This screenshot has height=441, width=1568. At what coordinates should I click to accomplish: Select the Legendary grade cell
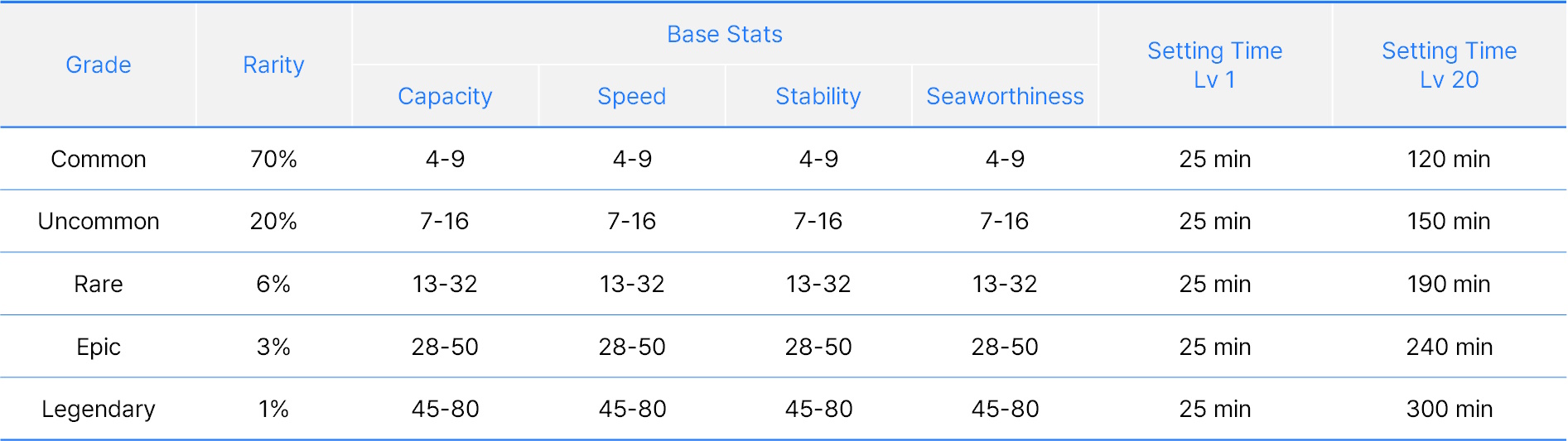[x=98, y=409]
